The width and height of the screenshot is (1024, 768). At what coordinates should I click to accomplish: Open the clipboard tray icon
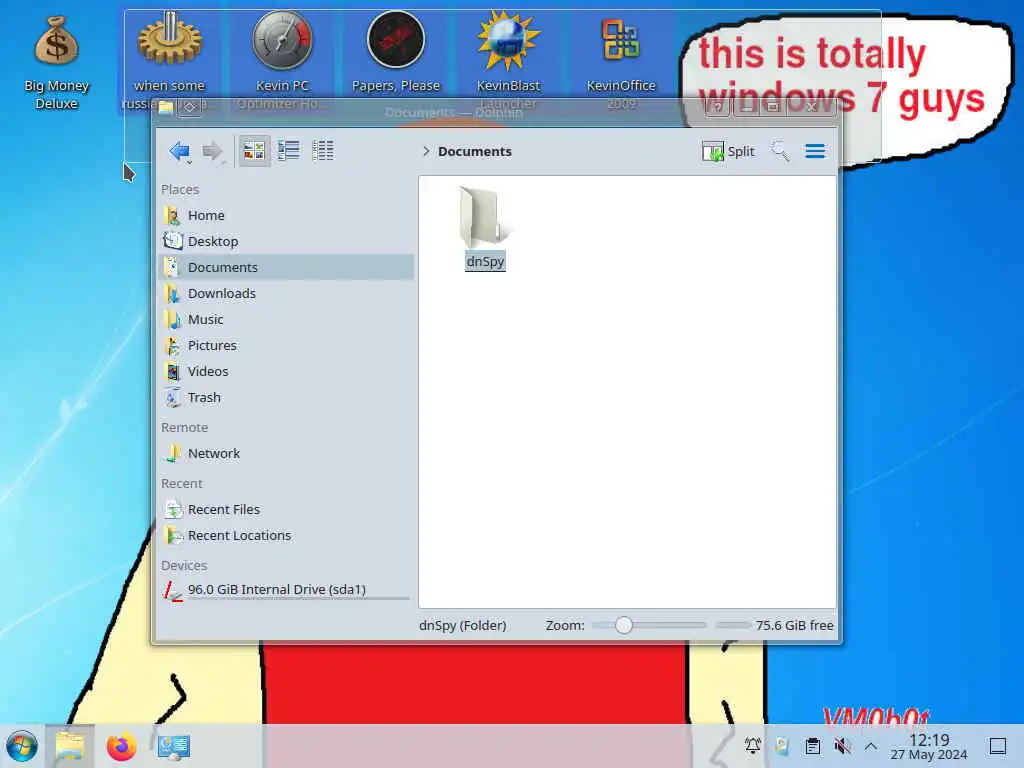(812, 746)
